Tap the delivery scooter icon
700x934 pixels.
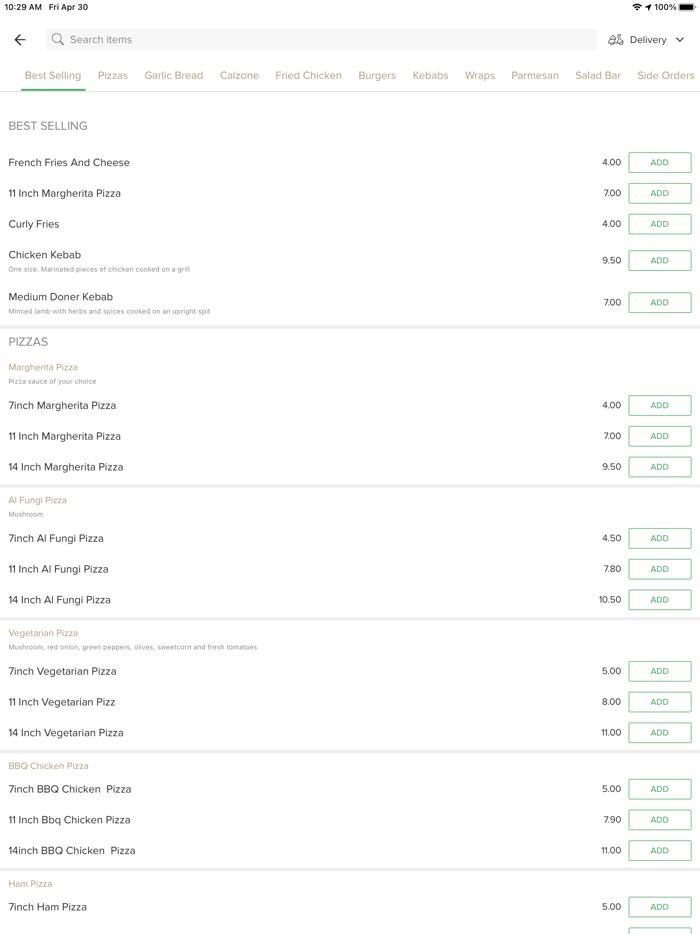point(616,40)
